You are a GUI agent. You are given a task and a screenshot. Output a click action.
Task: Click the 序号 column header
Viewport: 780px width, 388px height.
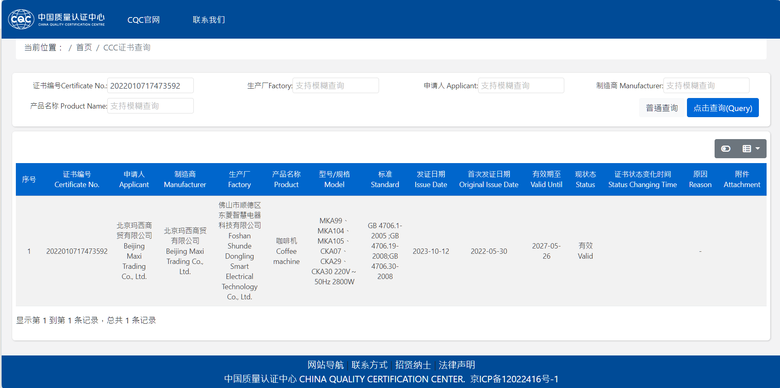click(x=29, y=180)
